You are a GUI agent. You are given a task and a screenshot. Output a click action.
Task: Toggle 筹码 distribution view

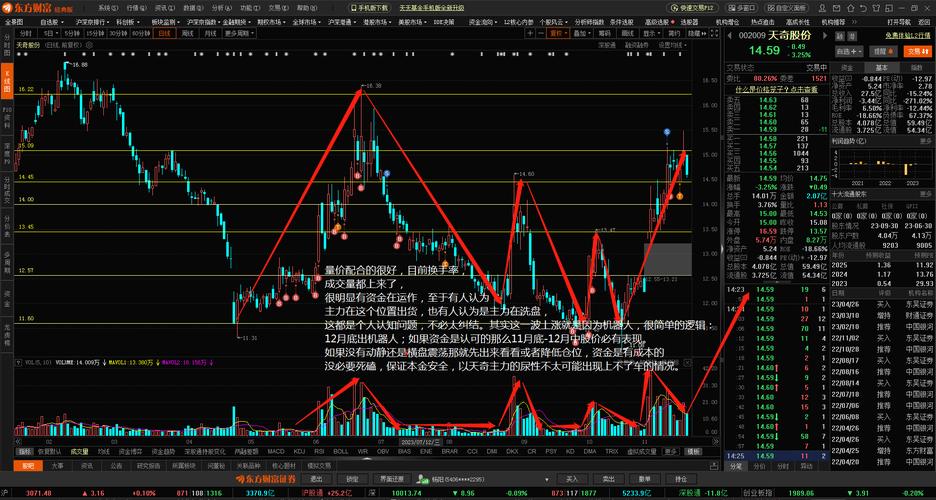[x=605, y=33]
